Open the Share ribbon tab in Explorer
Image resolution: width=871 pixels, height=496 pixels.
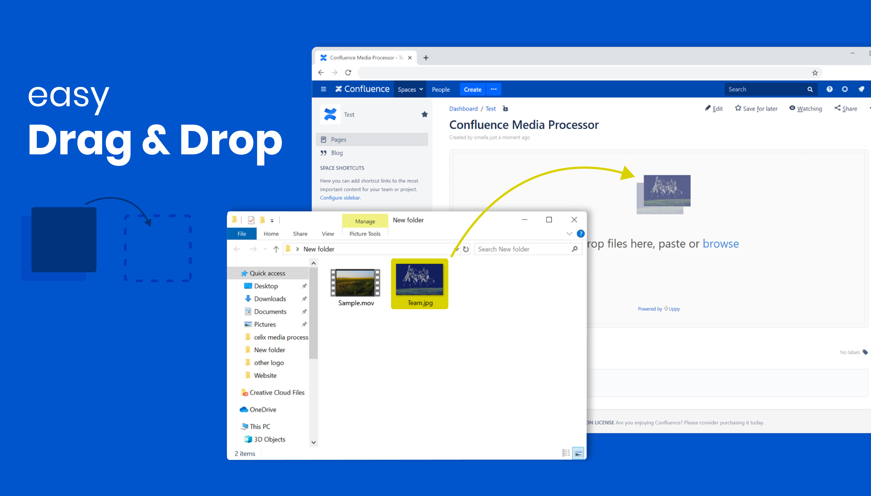pyautogui.click(x=300, y=234)
